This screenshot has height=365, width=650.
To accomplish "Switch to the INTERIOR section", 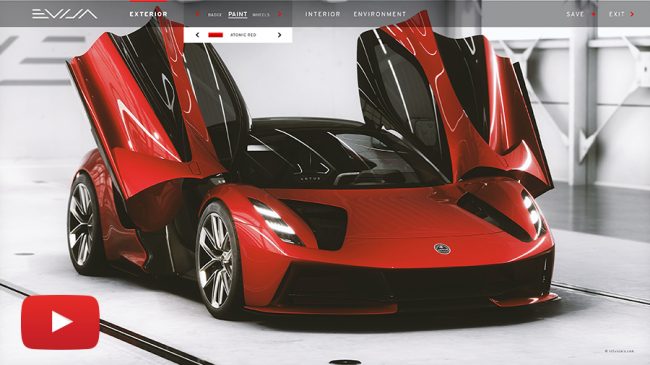I will click(x=323, y=14).
